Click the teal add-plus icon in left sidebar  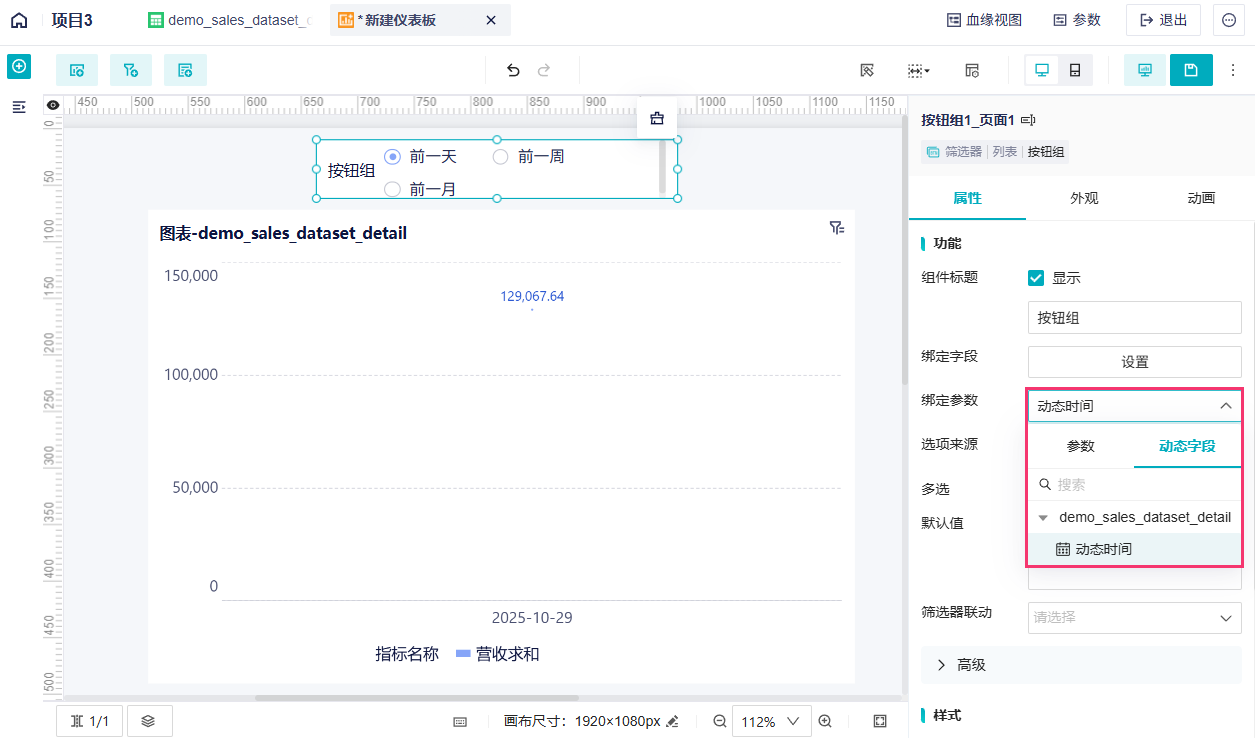(19, 67)
